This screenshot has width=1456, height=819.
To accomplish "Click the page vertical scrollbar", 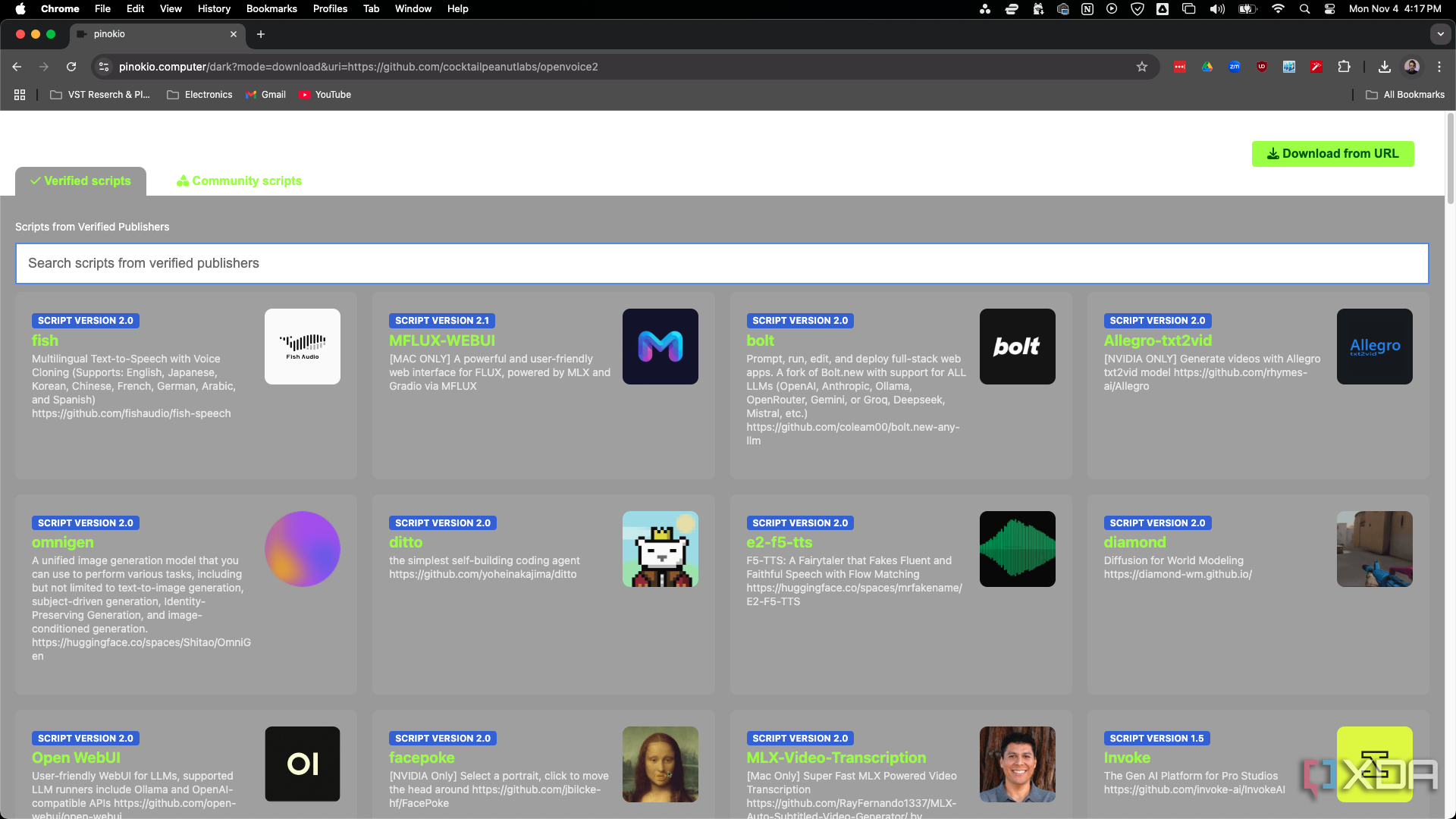I will point(1450,159).
